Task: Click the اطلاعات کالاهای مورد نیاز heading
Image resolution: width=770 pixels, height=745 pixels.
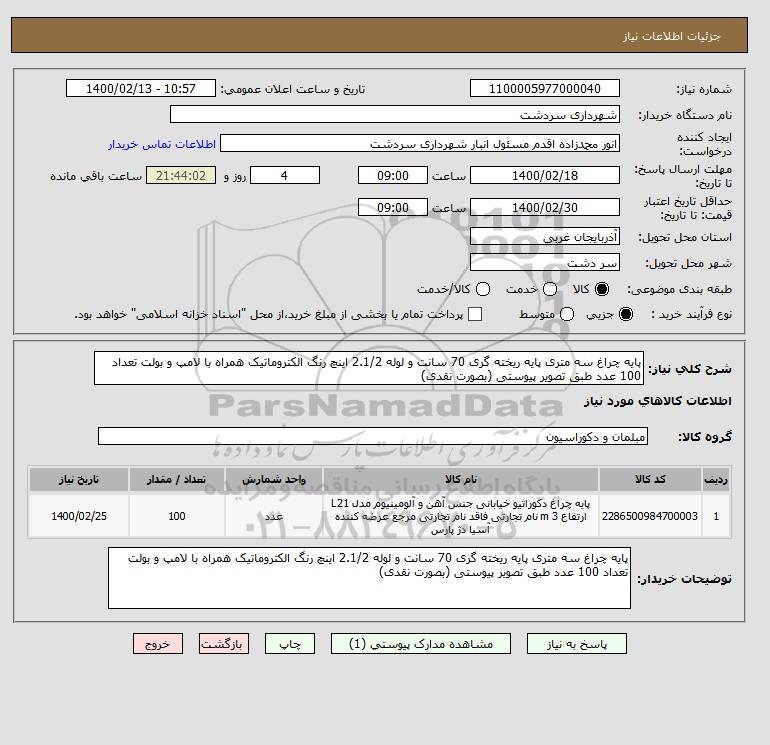Action: (658, 401)
